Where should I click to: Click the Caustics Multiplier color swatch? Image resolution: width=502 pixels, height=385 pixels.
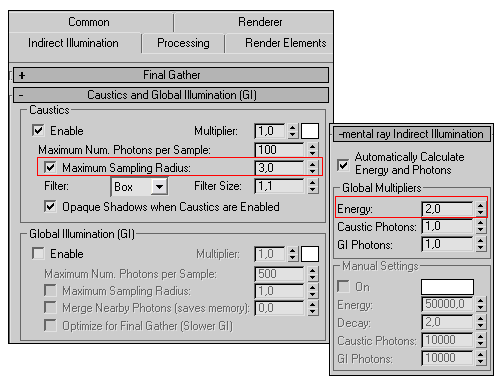point(310,131)
